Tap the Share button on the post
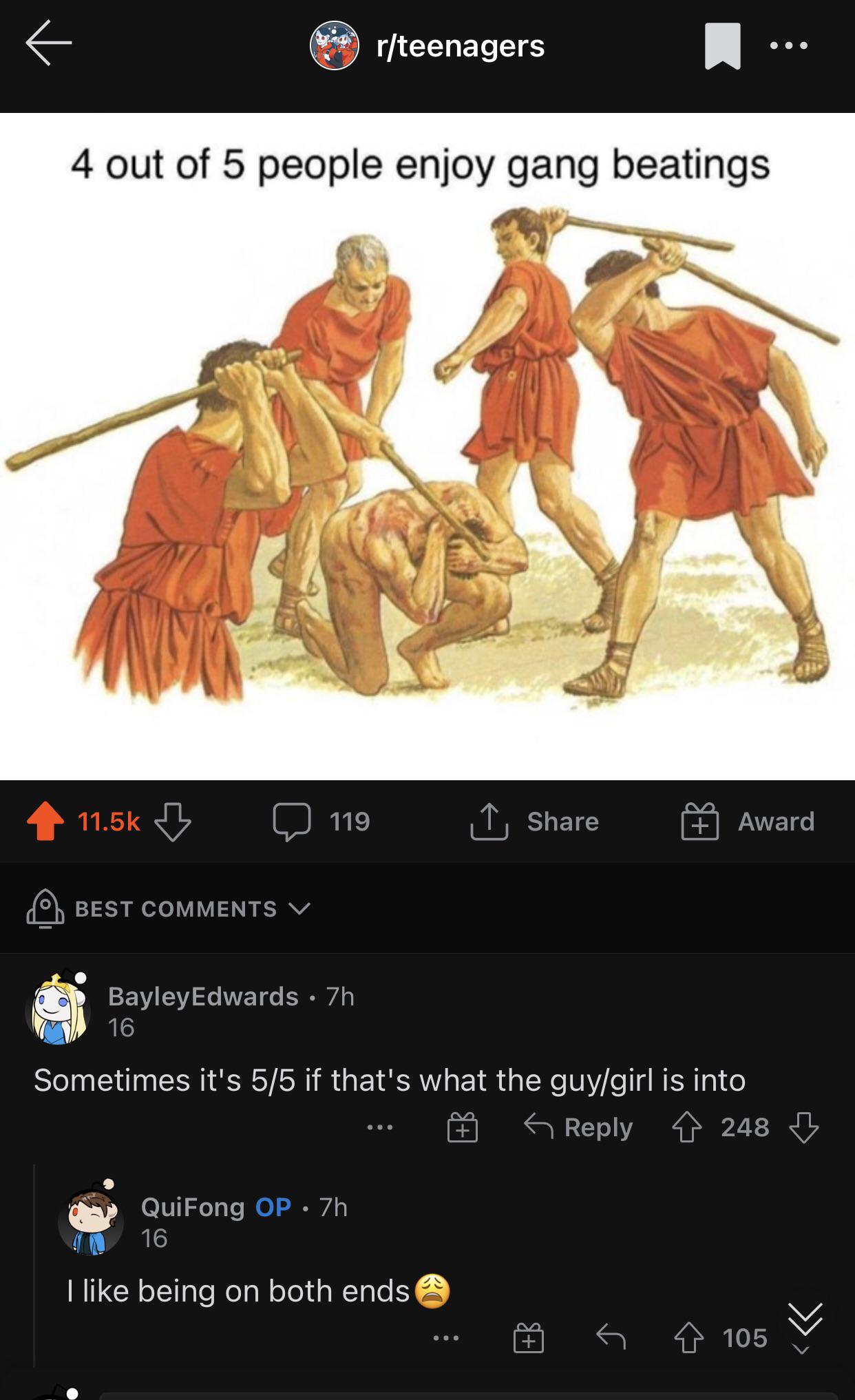The image size is (855, 1400). [x=535, y=822]
